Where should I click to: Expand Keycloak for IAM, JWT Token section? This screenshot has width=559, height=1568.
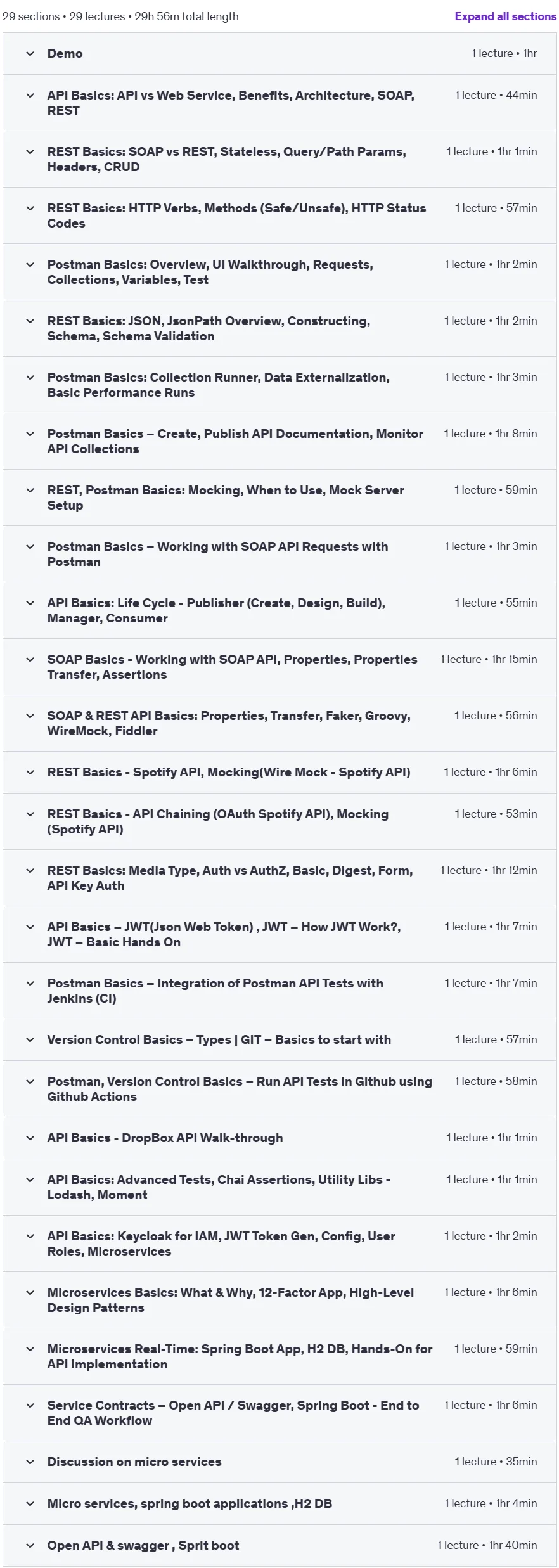click(279, 1243)
